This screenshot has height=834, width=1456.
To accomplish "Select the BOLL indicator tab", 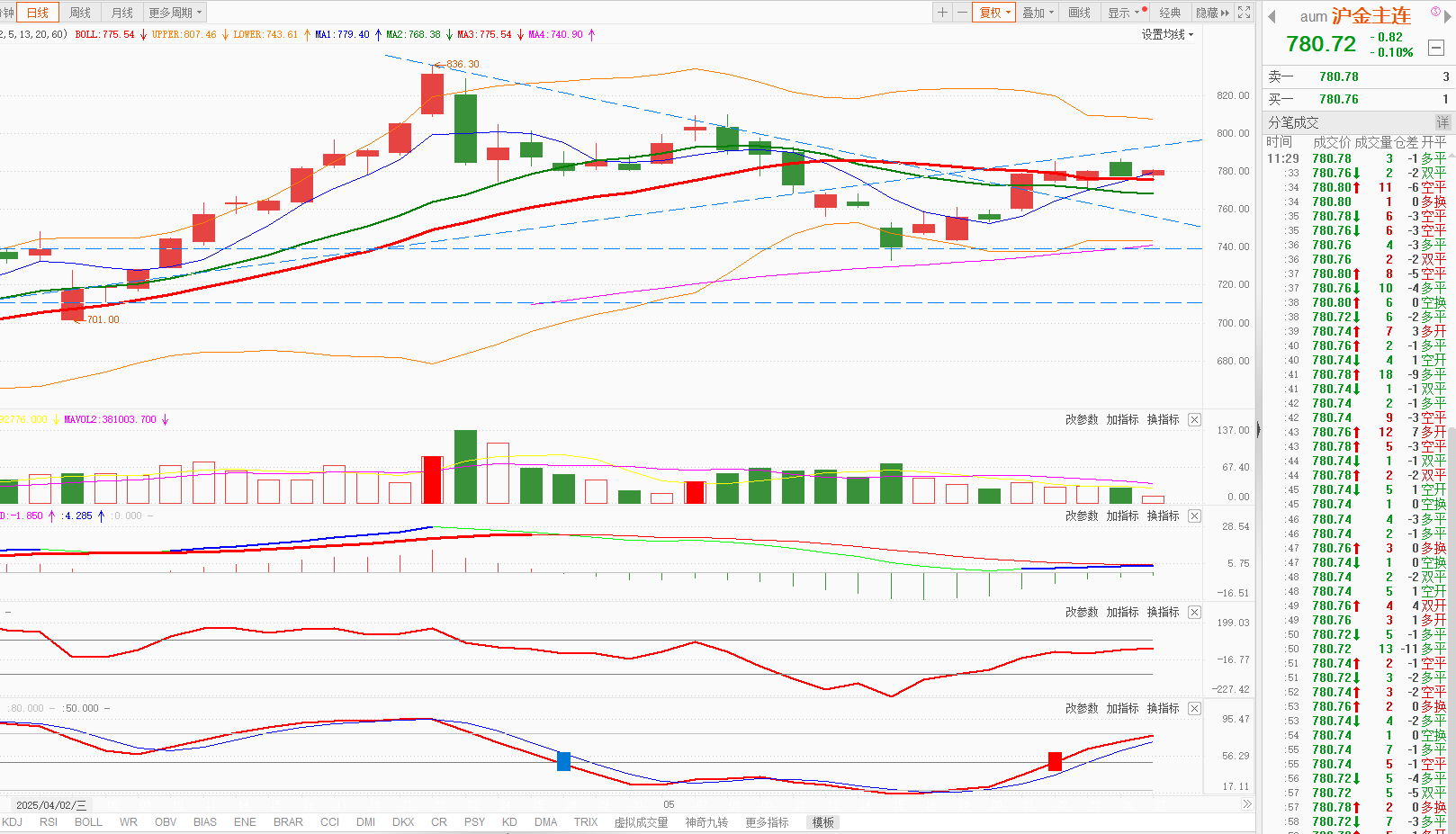I will (x=88, y=822).
